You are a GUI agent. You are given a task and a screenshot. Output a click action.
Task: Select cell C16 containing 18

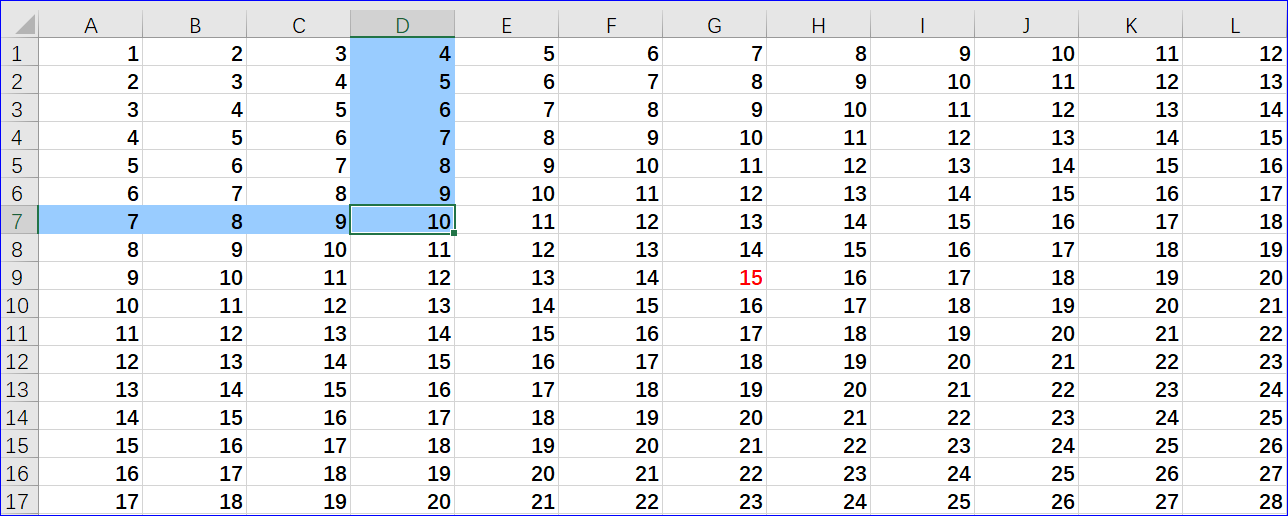pos(299,473)
